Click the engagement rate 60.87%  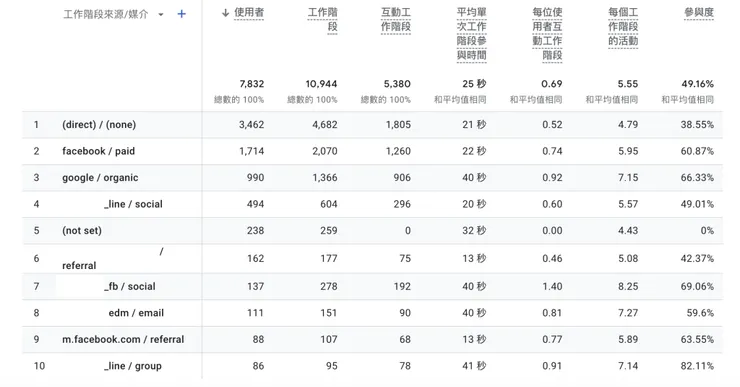[x=698, y=151]
